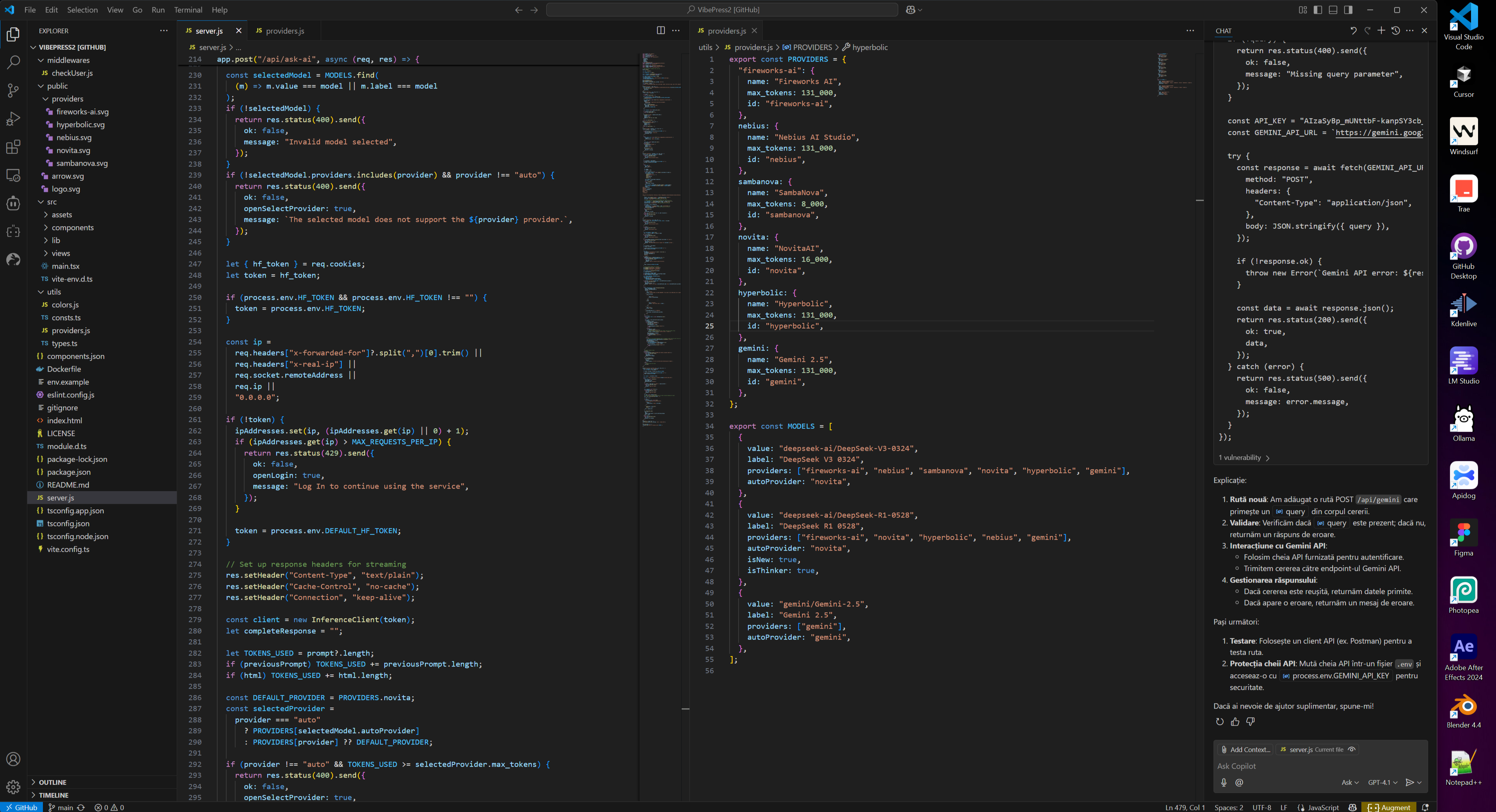This screenshot has height=812, width=1496.
Task: Open the Help menu
Action: pyautogui.click(x=220, y=10)
